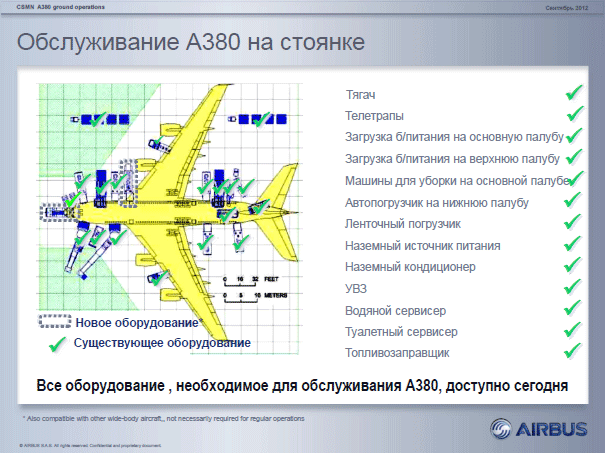
Task: Click the METERS scale label on diagram
Action: 275,295
